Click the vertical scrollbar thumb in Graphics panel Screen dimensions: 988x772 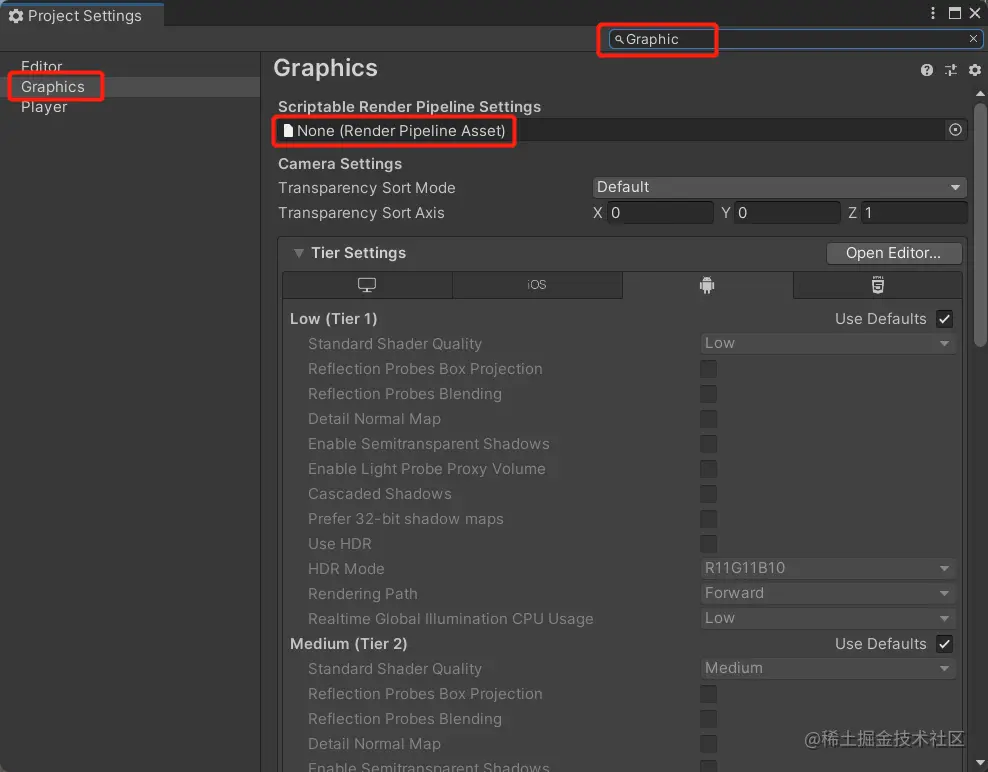pyautogui.click(x=980, y=225)
